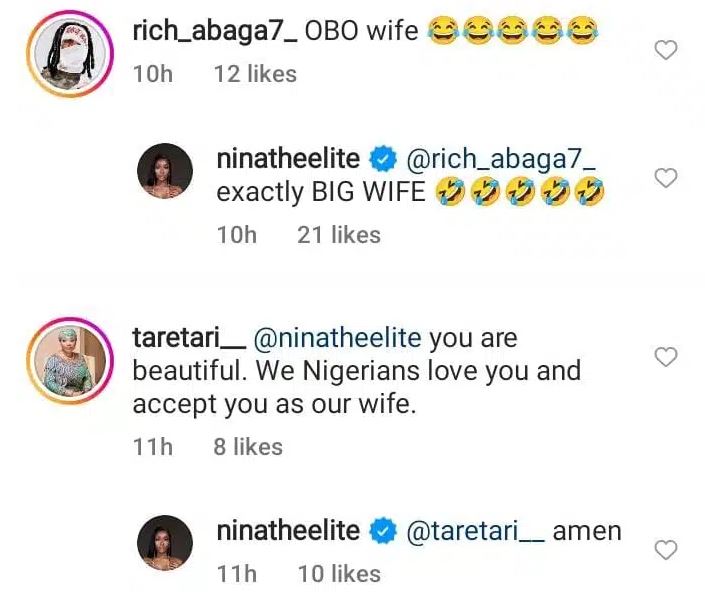Like taretari__'s comment with heart icon
The image size is (705, 607).
665,356
